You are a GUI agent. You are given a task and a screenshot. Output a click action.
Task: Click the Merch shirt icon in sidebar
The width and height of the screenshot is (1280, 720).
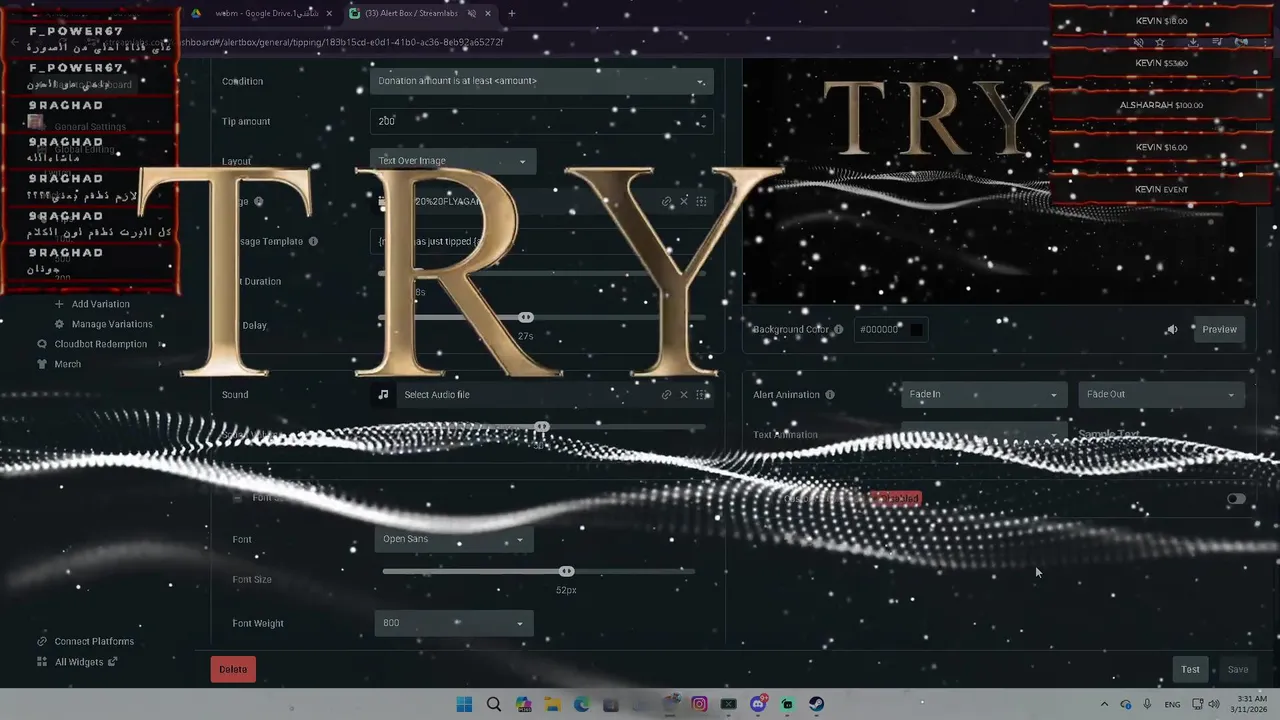[x=42, y=364]
